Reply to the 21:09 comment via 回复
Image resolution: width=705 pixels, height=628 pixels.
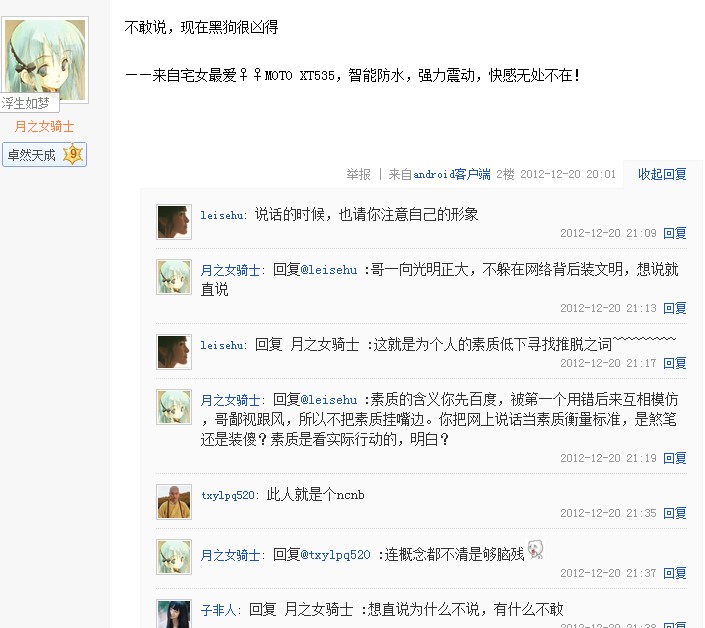[674, 233]
